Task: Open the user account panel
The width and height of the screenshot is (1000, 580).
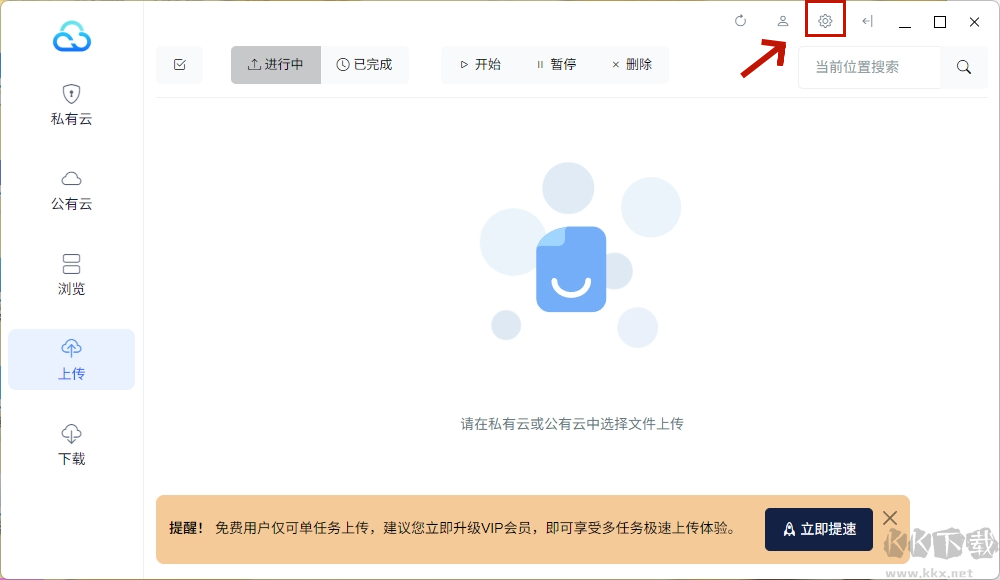Action: click(x=782, y=20)
